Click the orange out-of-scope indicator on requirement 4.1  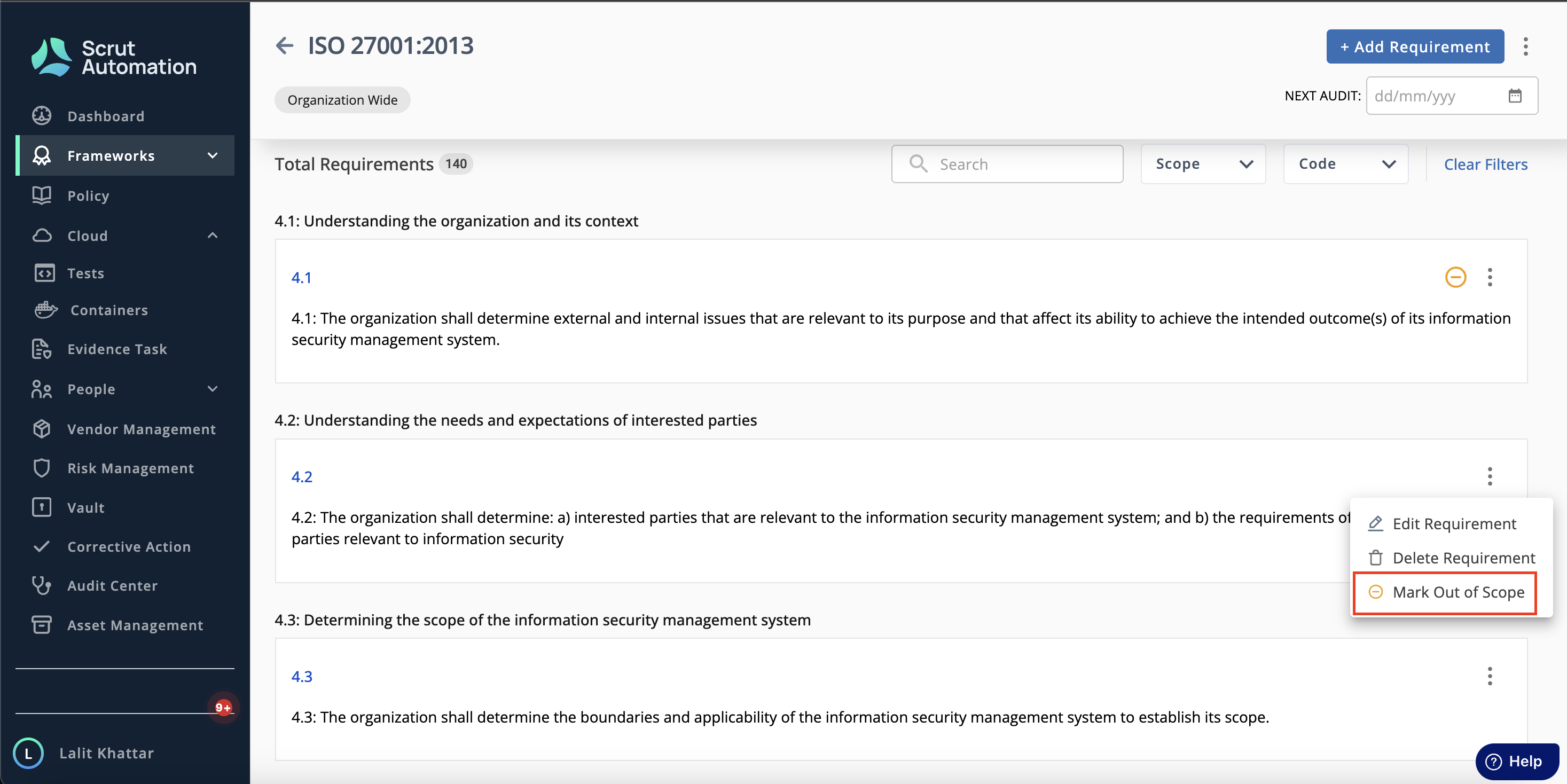1456,277
